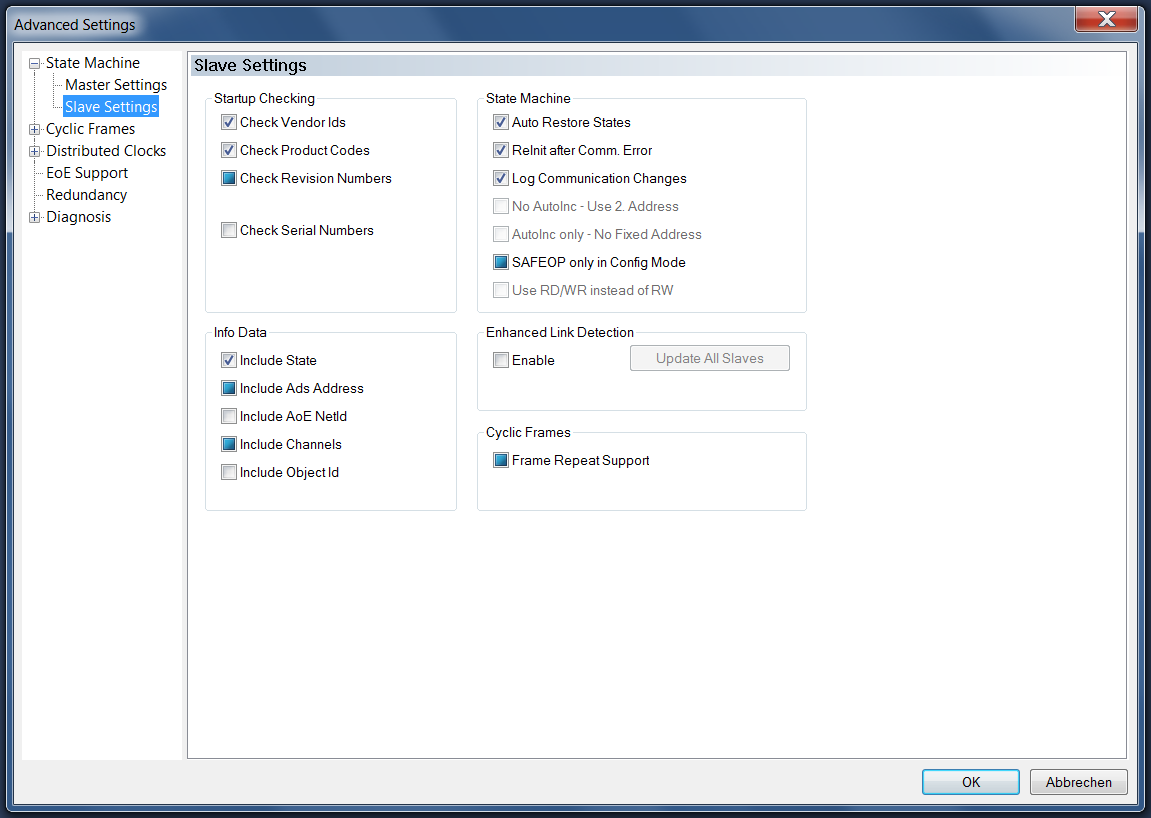Click the Advanced Settings window title

[75, 25]
